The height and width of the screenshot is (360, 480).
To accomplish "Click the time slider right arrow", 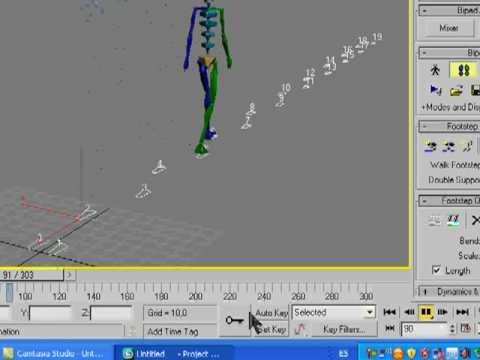I will (x=69, y=275).
